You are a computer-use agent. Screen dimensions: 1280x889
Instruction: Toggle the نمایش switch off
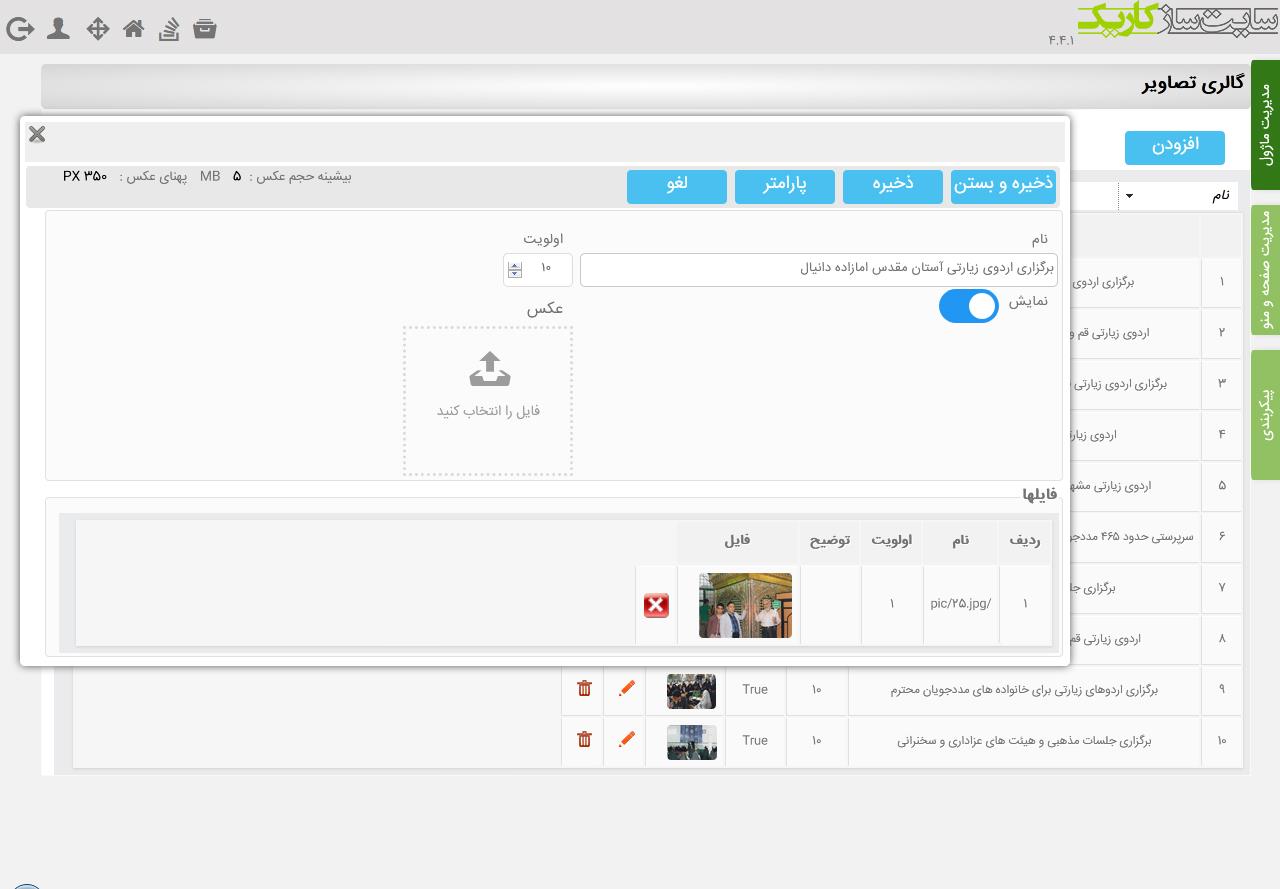point(969,306)
